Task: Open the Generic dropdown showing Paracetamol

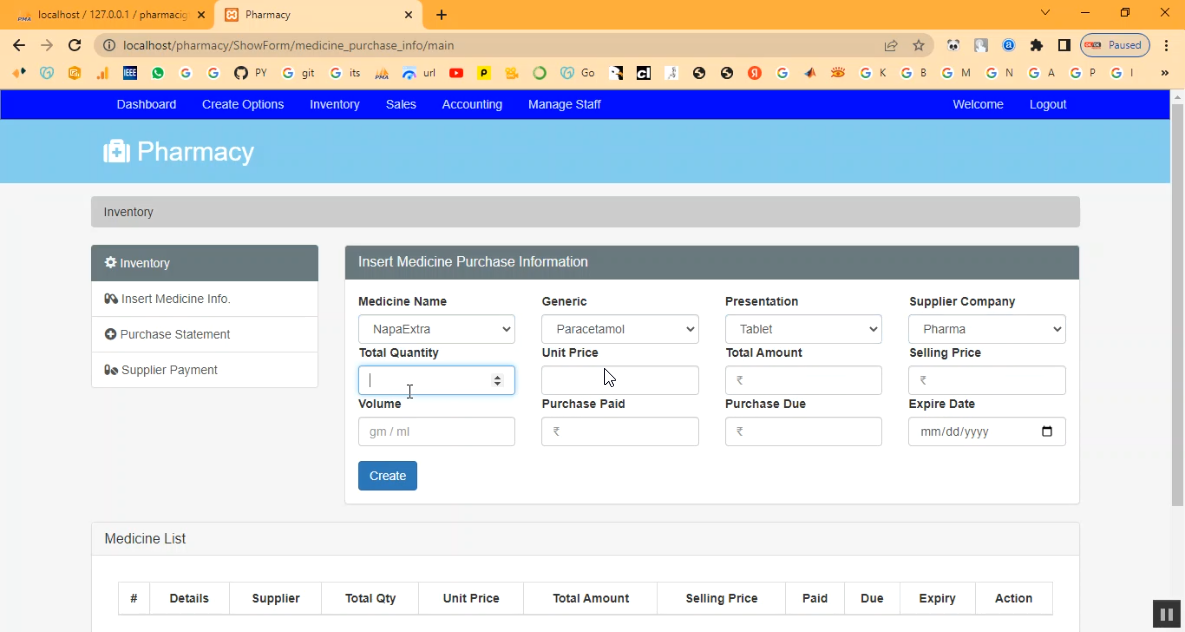Action: (619, 329)
